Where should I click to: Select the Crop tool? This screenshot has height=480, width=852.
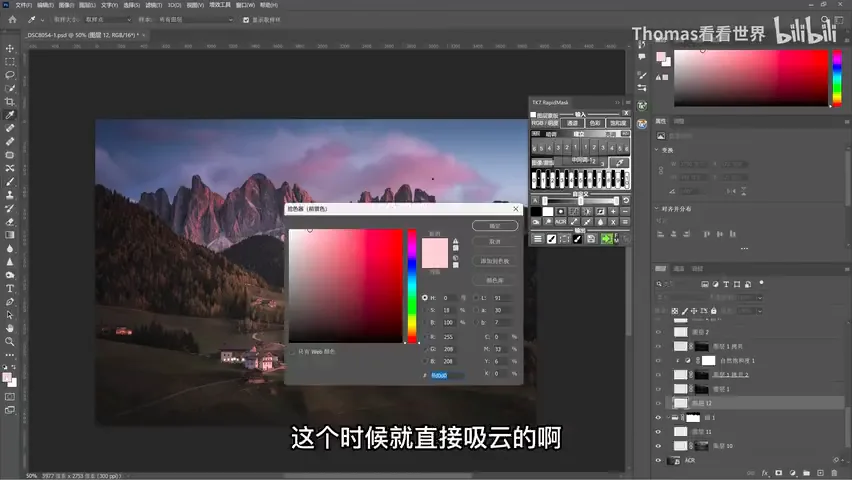pyautogui.click(x=10, y=102)
